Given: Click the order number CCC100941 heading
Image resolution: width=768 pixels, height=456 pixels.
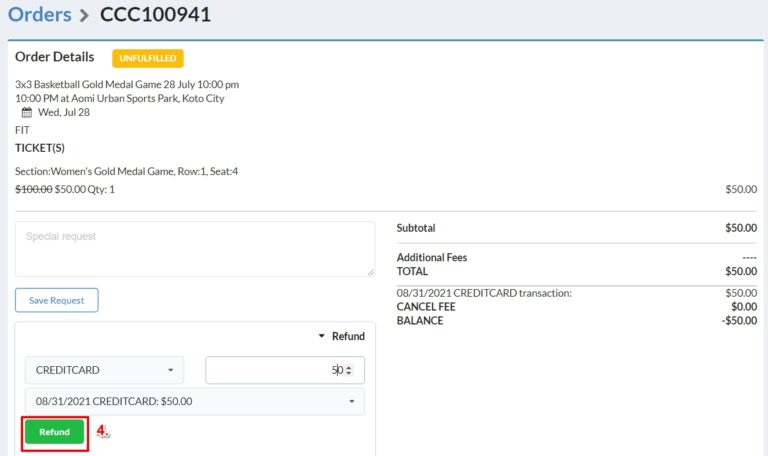Looking at the screenshot, I should [155, 15].
